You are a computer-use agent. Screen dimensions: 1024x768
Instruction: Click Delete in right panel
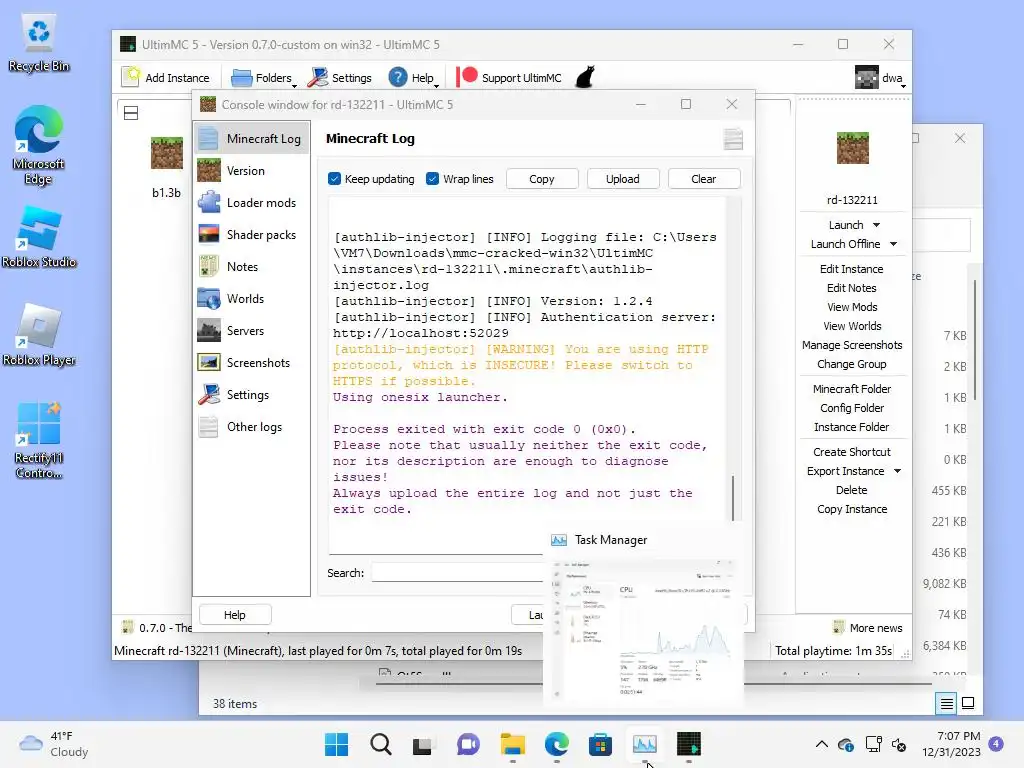pyautogui.click(x=852, y=490)
